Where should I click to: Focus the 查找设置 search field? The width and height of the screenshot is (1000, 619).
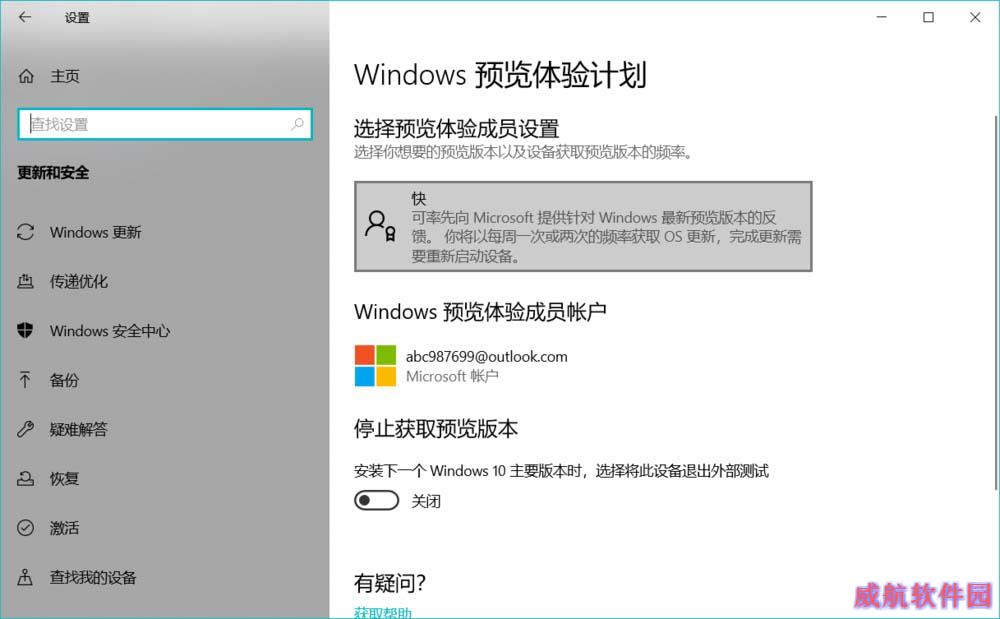(165, 124)
